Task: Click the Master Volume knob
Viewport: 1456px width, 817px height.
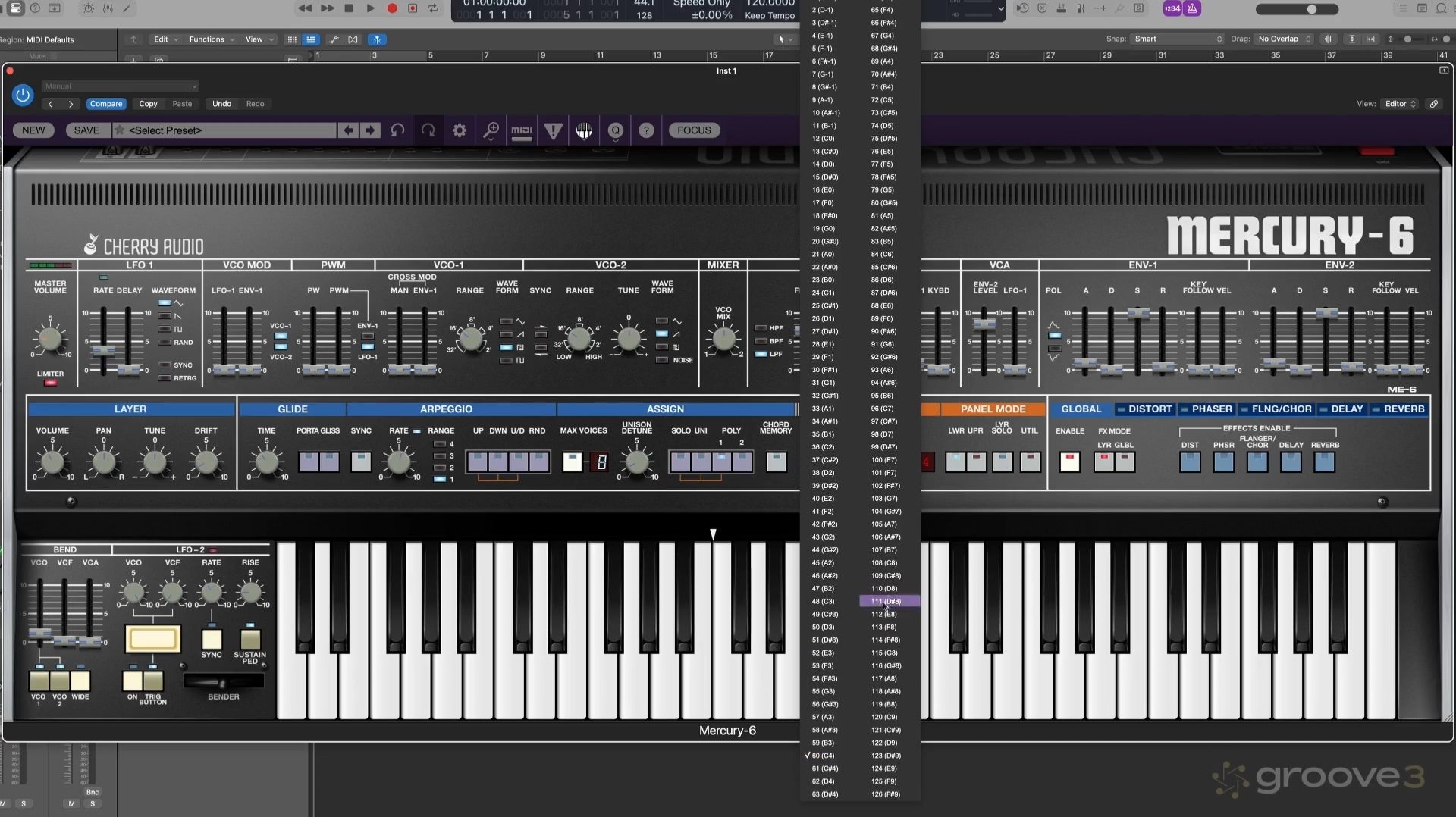Action: (x=50, y=339)
